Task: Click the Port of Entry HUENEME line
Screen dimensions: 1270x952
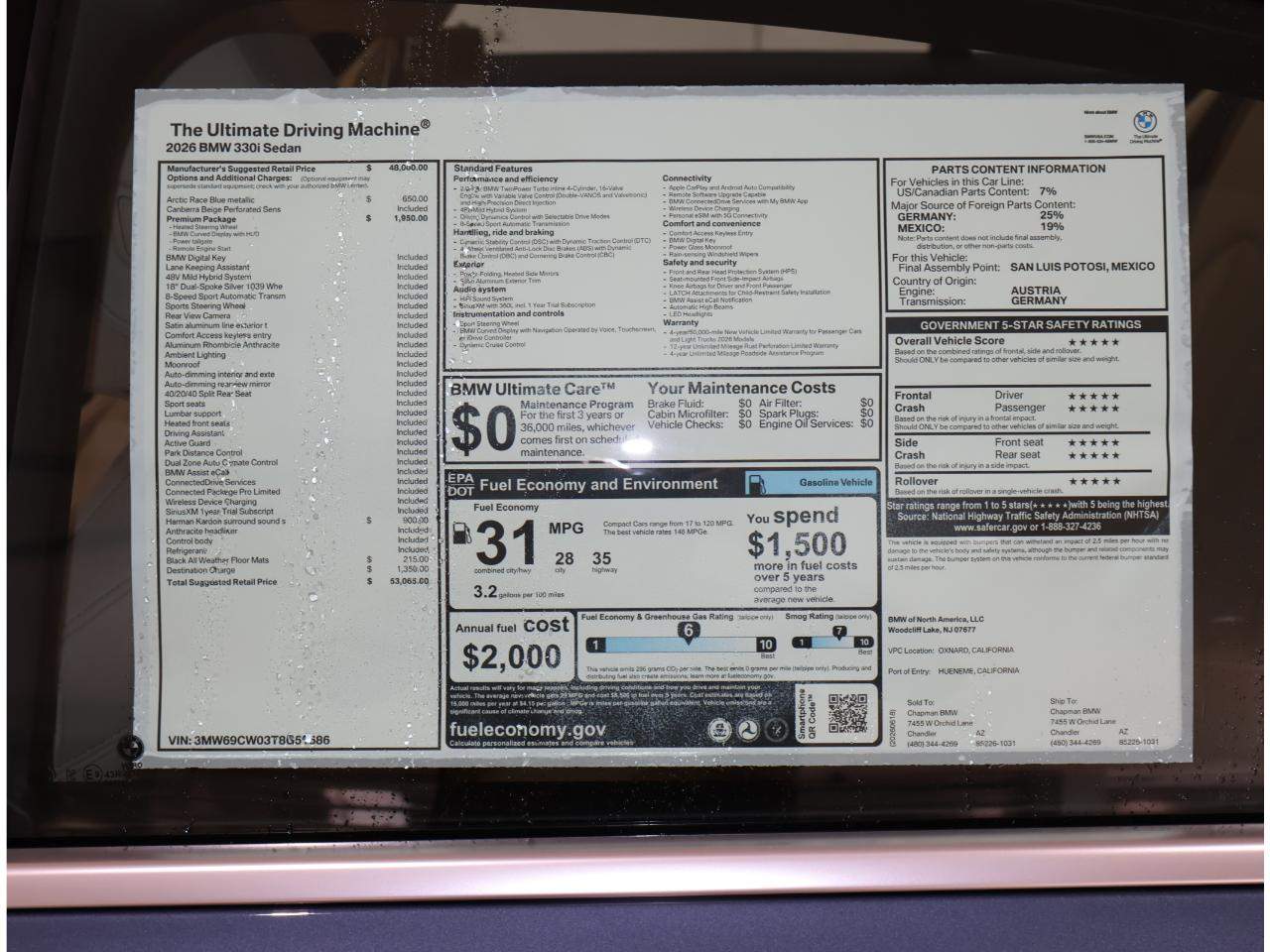Action: (x=953, y=671)
